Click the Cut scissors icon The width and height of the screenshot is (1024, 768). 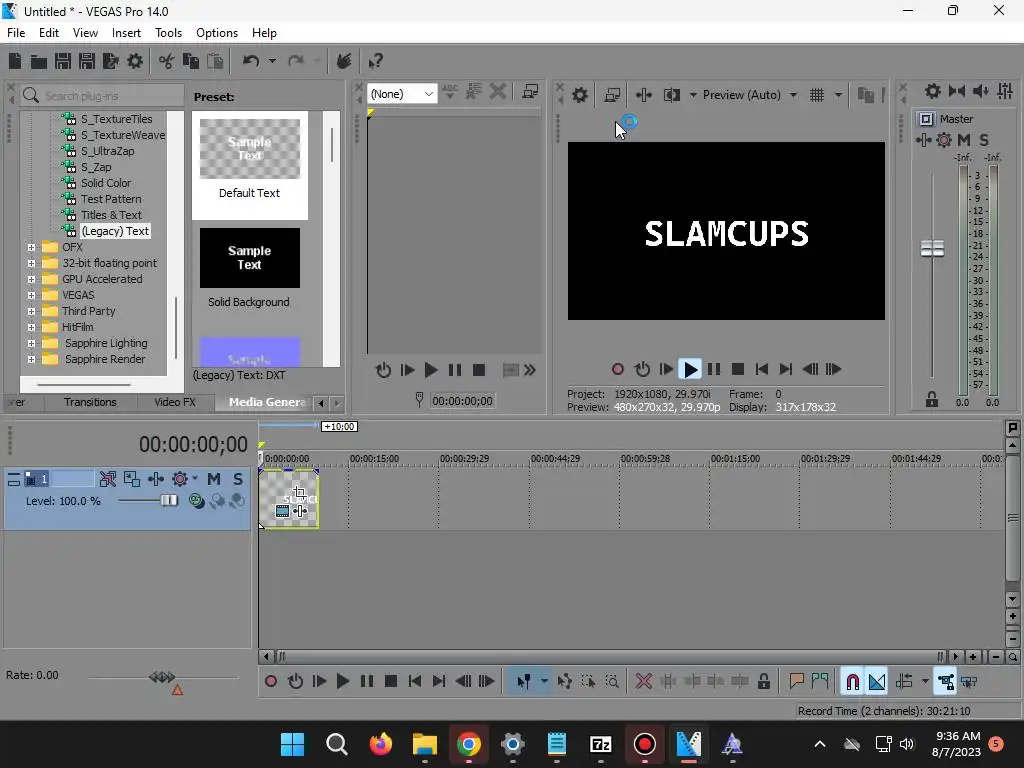[166, 61]
